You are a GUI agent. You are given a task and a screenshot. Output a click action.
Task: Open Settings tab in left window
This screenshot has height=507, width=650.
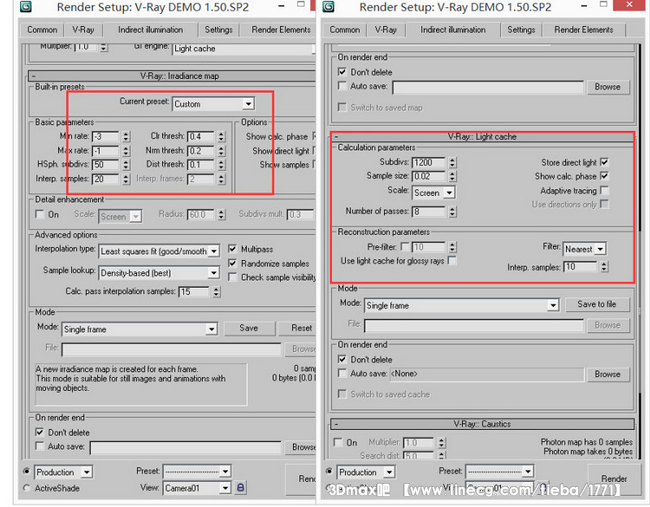218,30
